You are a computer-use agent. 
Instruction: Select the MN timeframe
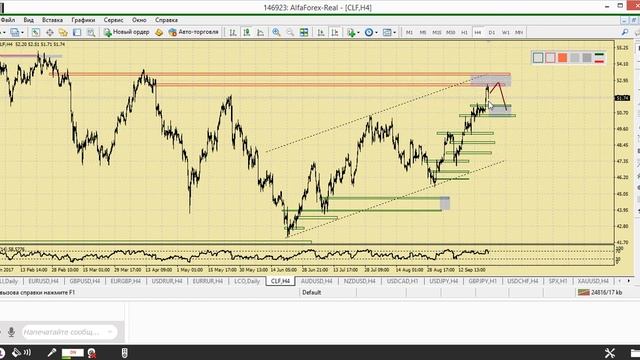(519, 32)
